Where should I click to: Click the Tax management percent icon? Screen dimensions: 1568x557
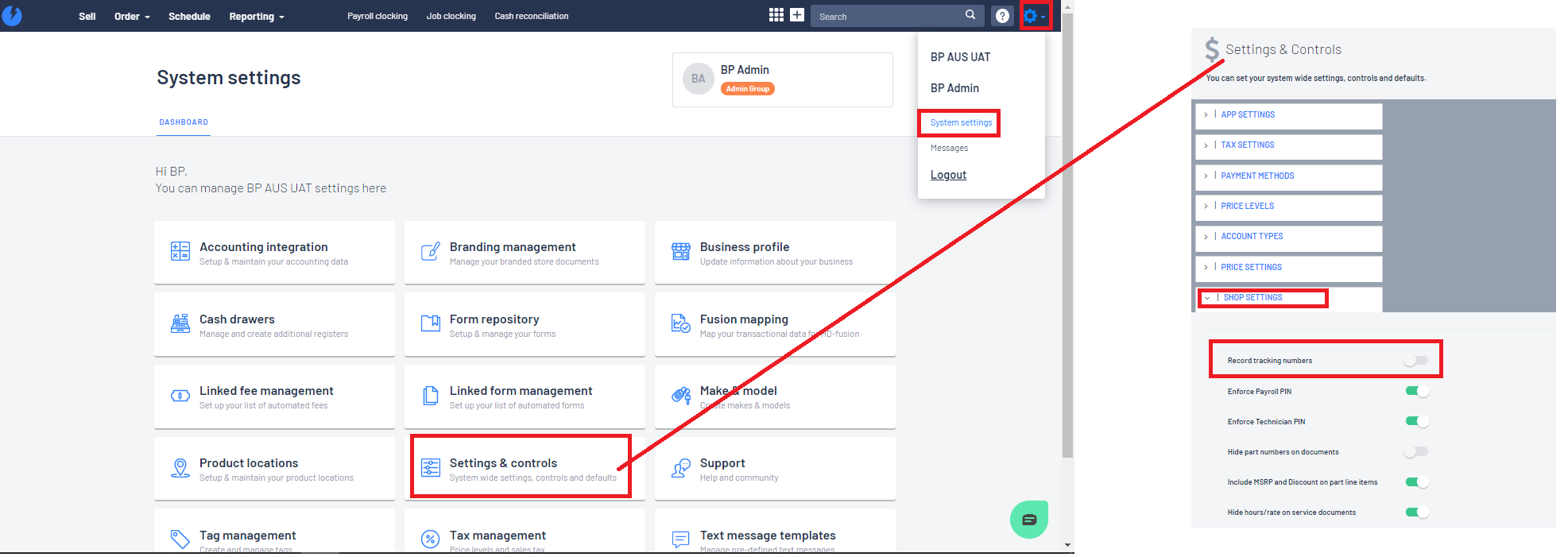point(431,540)
